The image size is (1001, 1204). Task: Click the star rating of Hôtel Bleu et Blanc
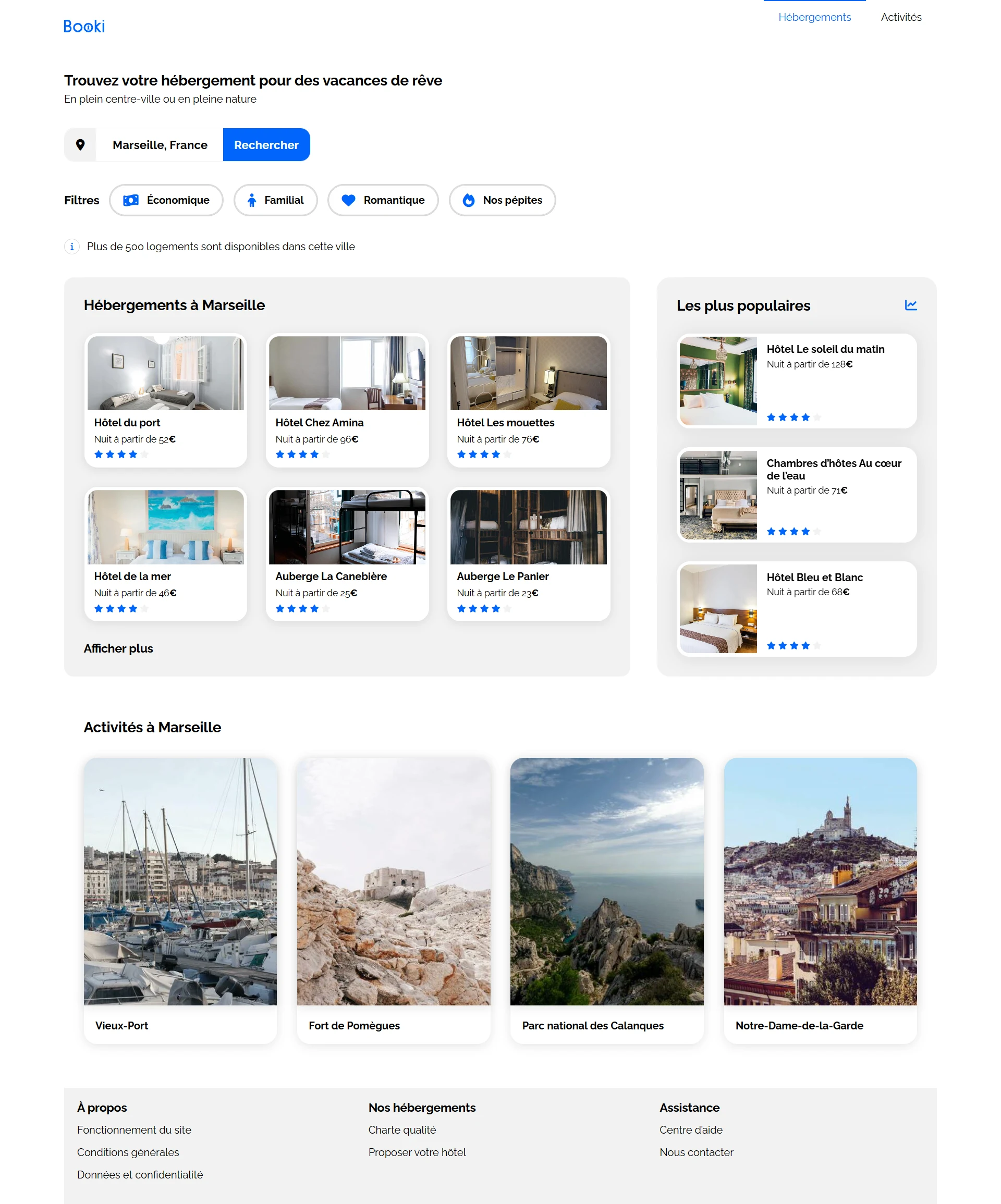[794, 646]
